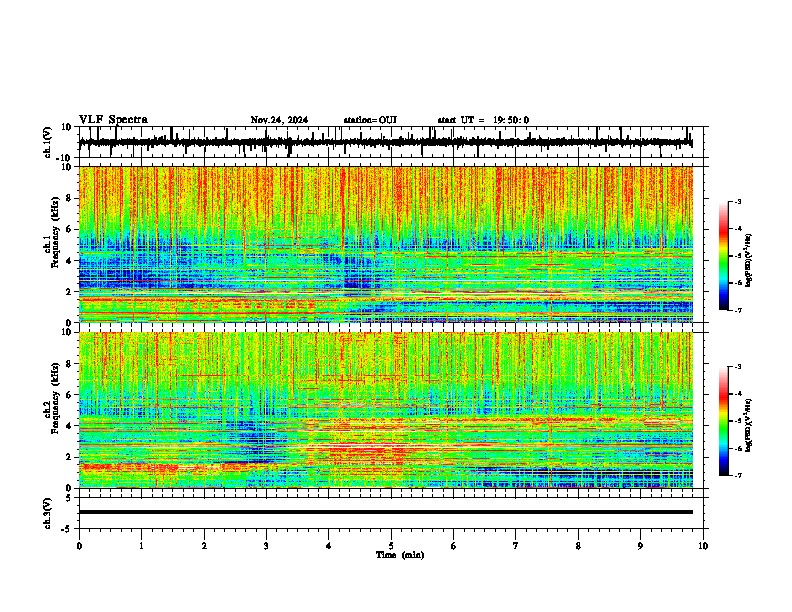
Task: Click the ch.2 spectrogram color scale bar
Action: (x=724, y=421)
